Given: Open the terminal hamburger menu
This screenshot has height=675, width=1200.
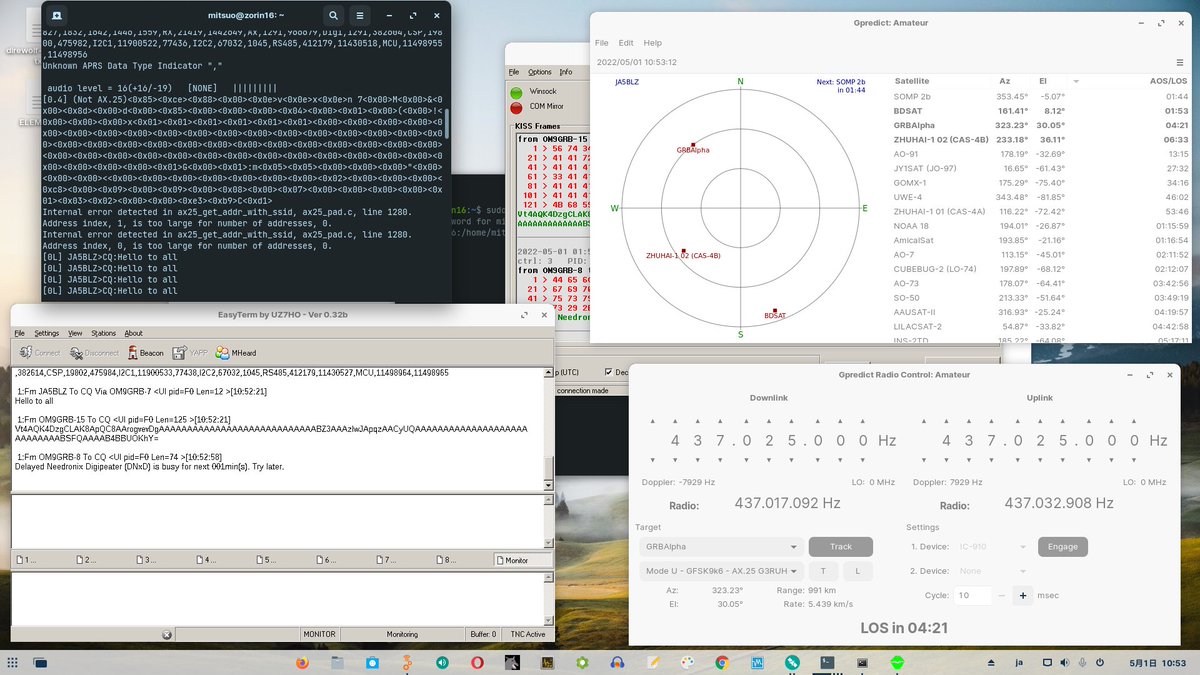Looking at the screenshot, I should click(x=361, y=16).
